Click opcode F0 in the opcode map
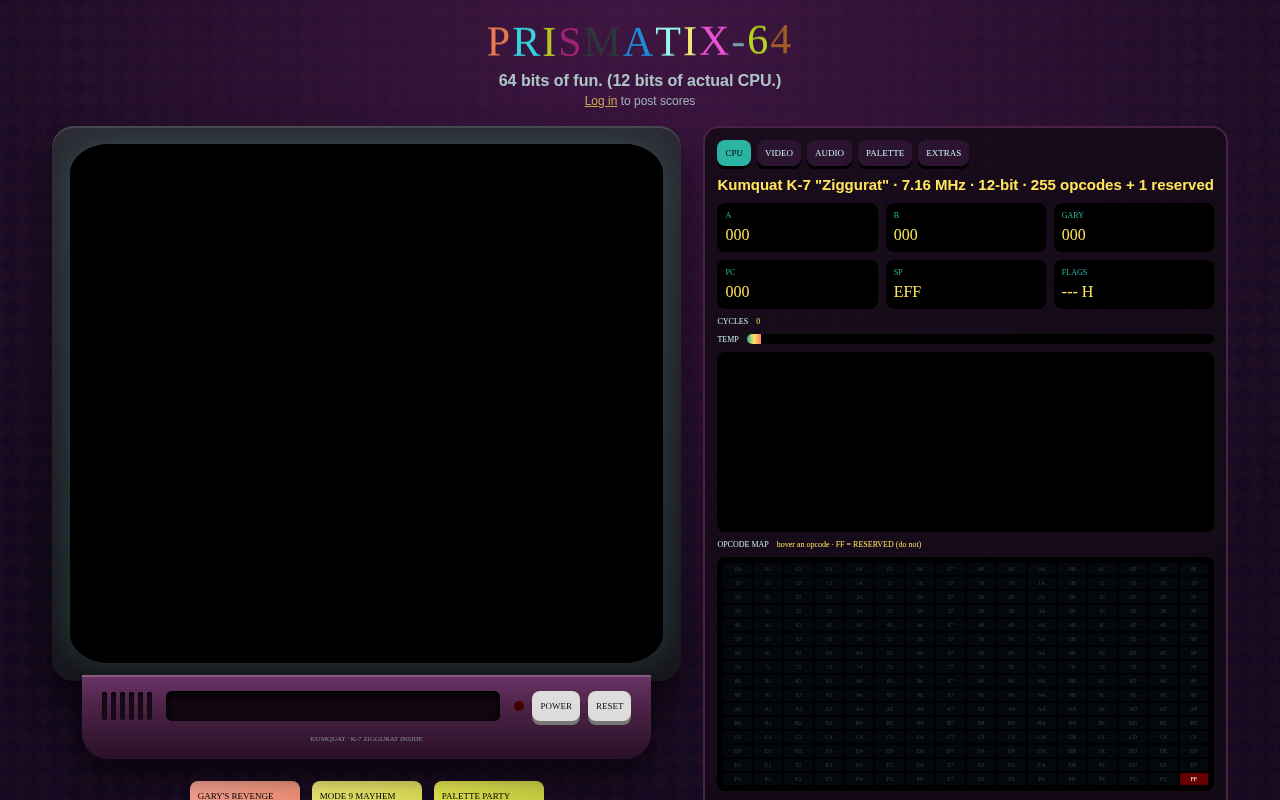1280x800 pixels. point(738,779)
